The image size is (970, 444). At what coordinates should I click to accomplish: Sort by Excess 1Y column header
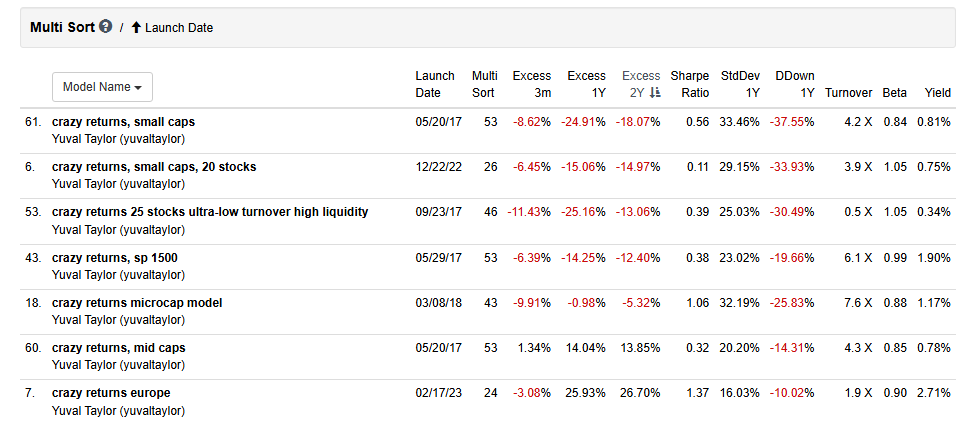[586, 84]
